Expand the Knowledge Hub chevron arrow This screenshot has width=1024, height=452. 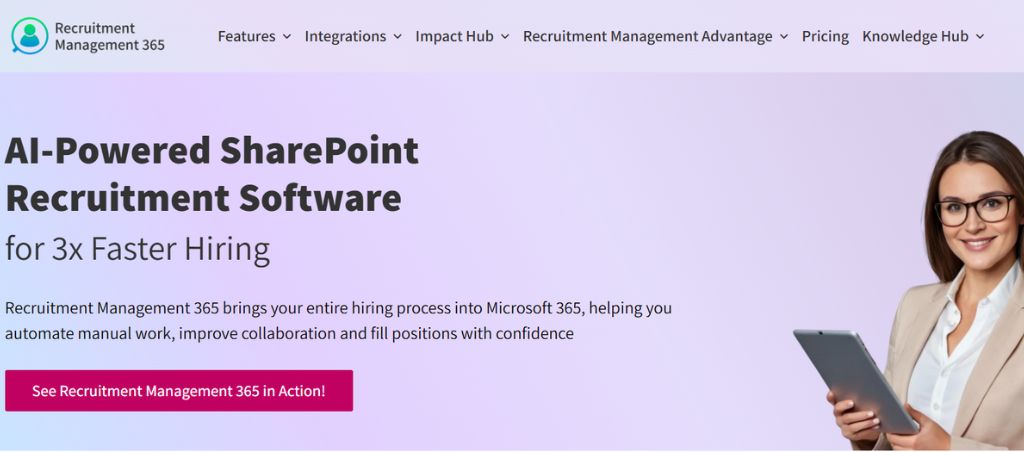coord(980,37)
